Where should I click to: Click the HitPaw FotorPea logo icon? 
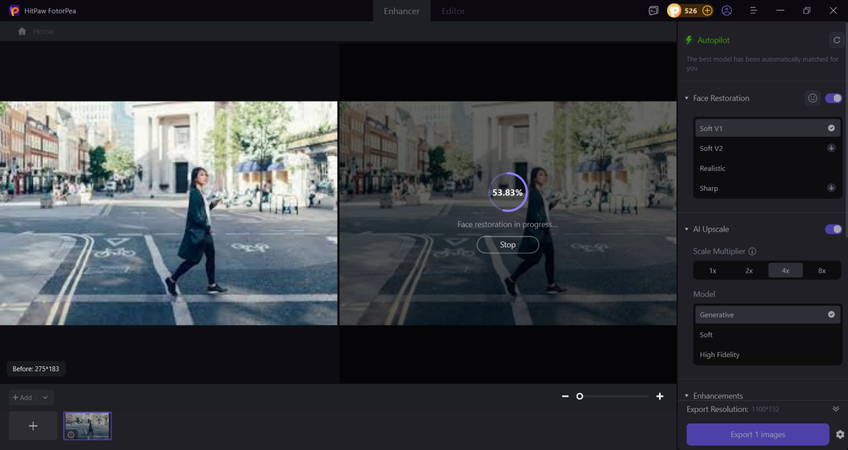tap(14, 10)
